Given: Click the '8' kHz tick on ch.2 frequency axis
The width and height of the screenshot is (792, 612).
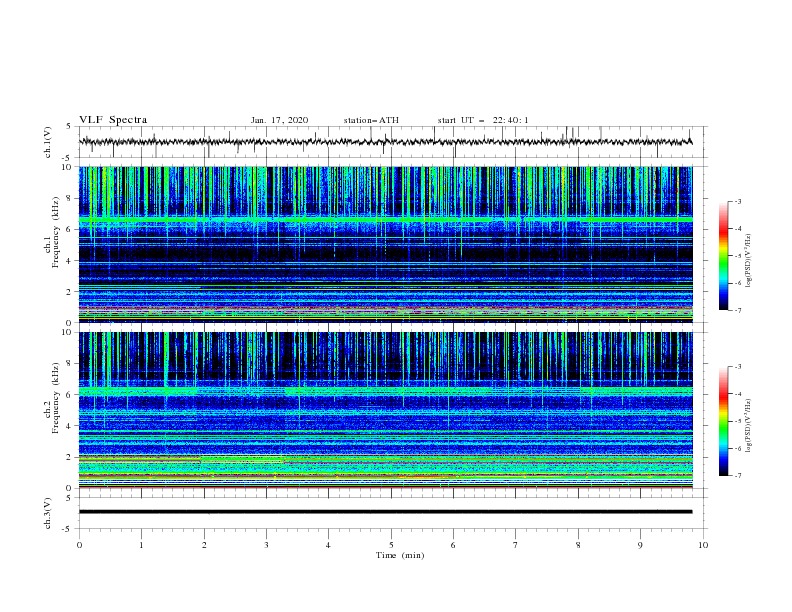Looking at the screenshot, I should point(70,364).
